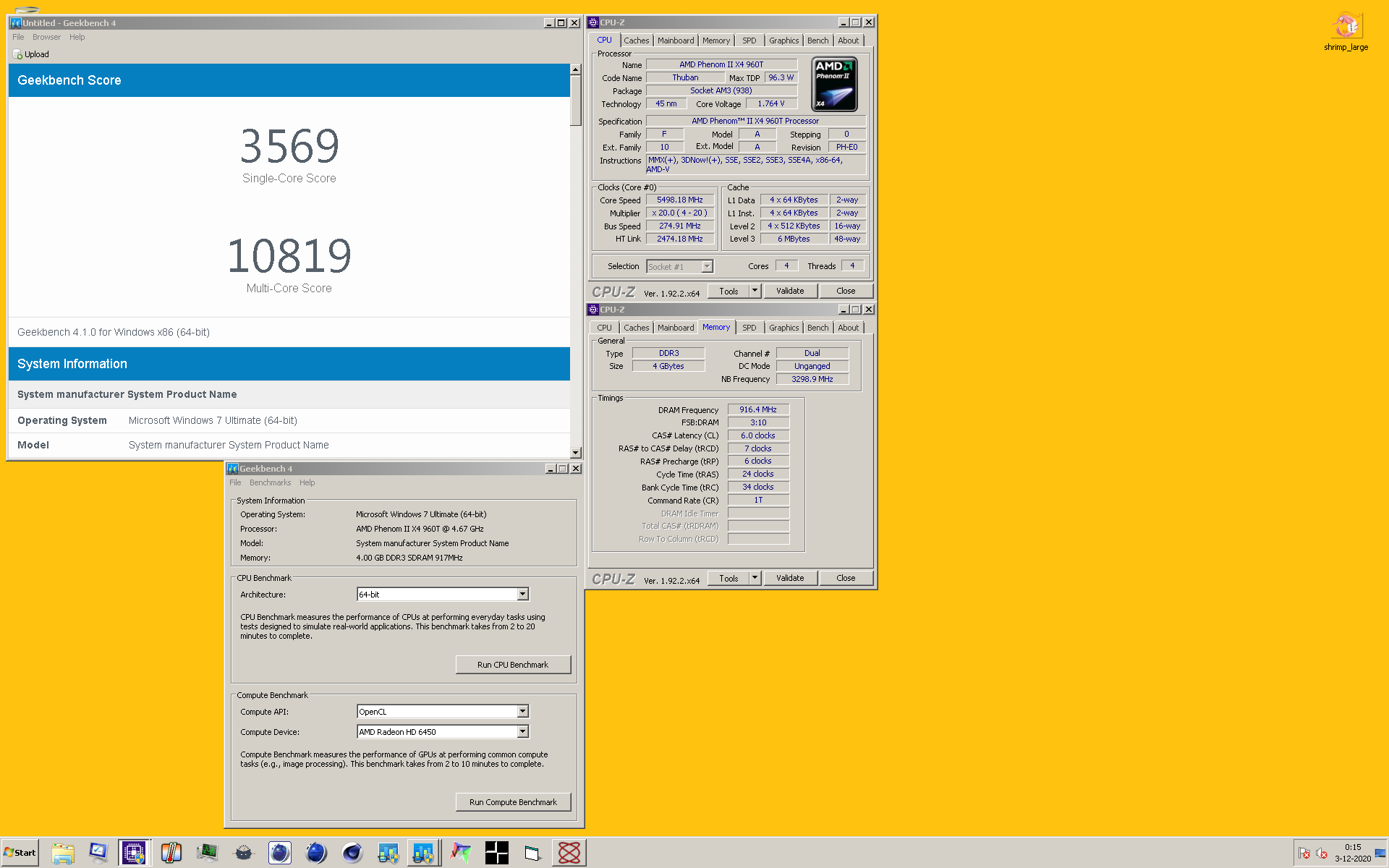Image resolution: width=1389 pixels, height=868 pixels.
Task: Click Show Desktop icon beside the clock
Action: 1380,853
